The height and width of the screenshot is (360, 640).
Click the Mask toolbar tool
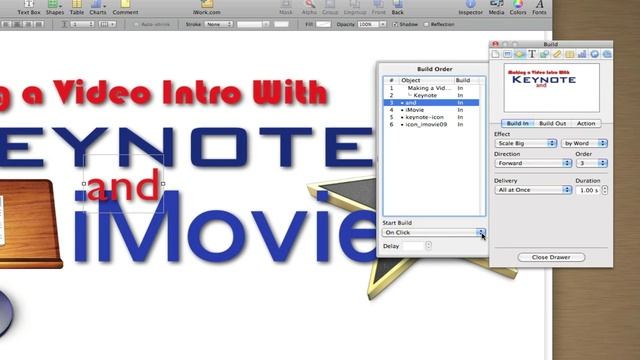(286, 7)
